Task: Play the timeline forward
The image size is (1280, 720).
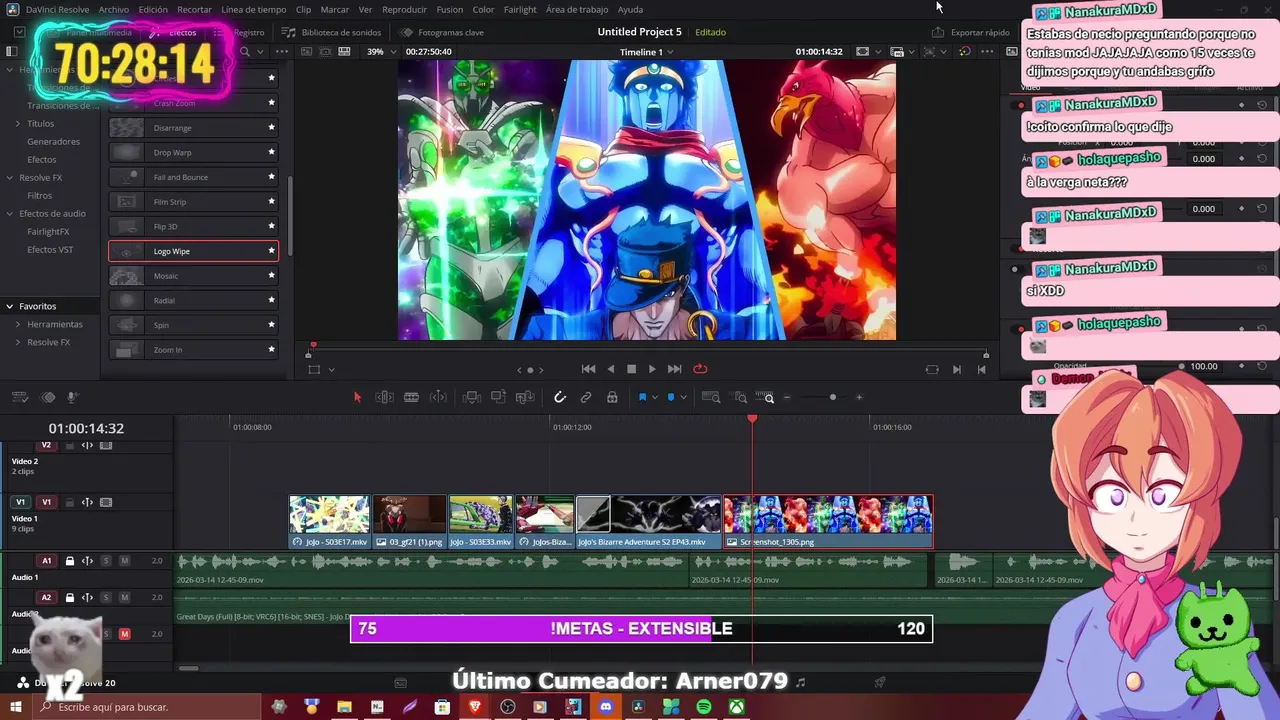Action: click(652, 369)
